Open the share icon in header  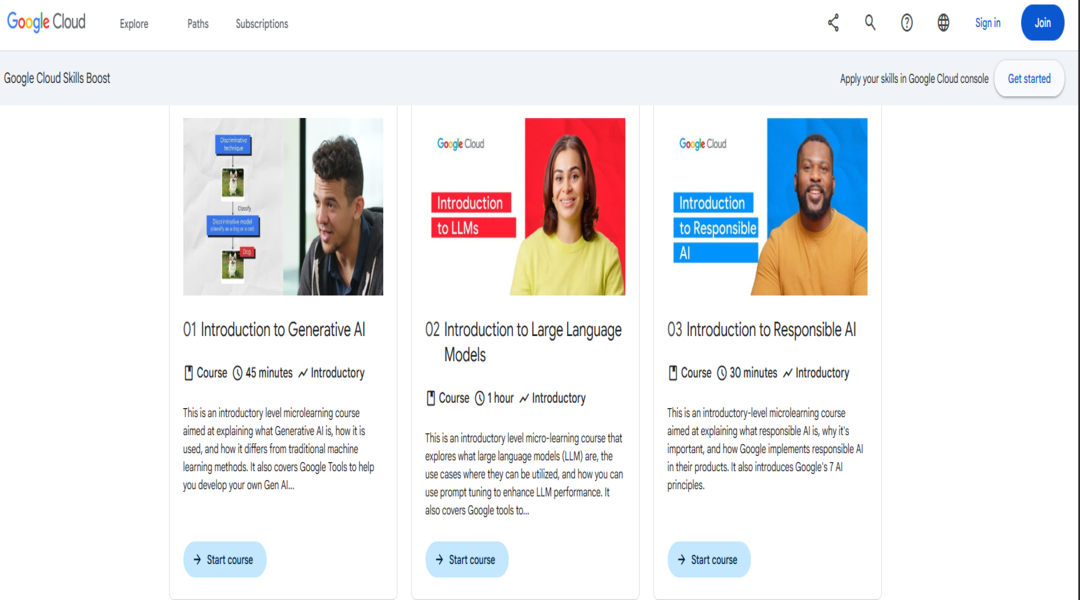point(833,23)
